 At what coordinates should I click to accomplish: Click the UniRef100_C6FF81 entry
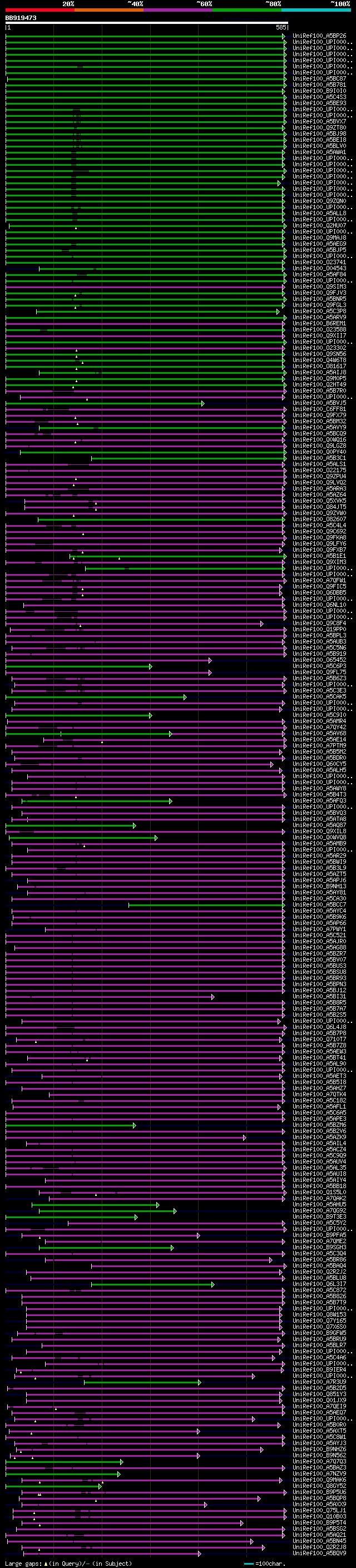pyautogui.click(x=319, y=409)
